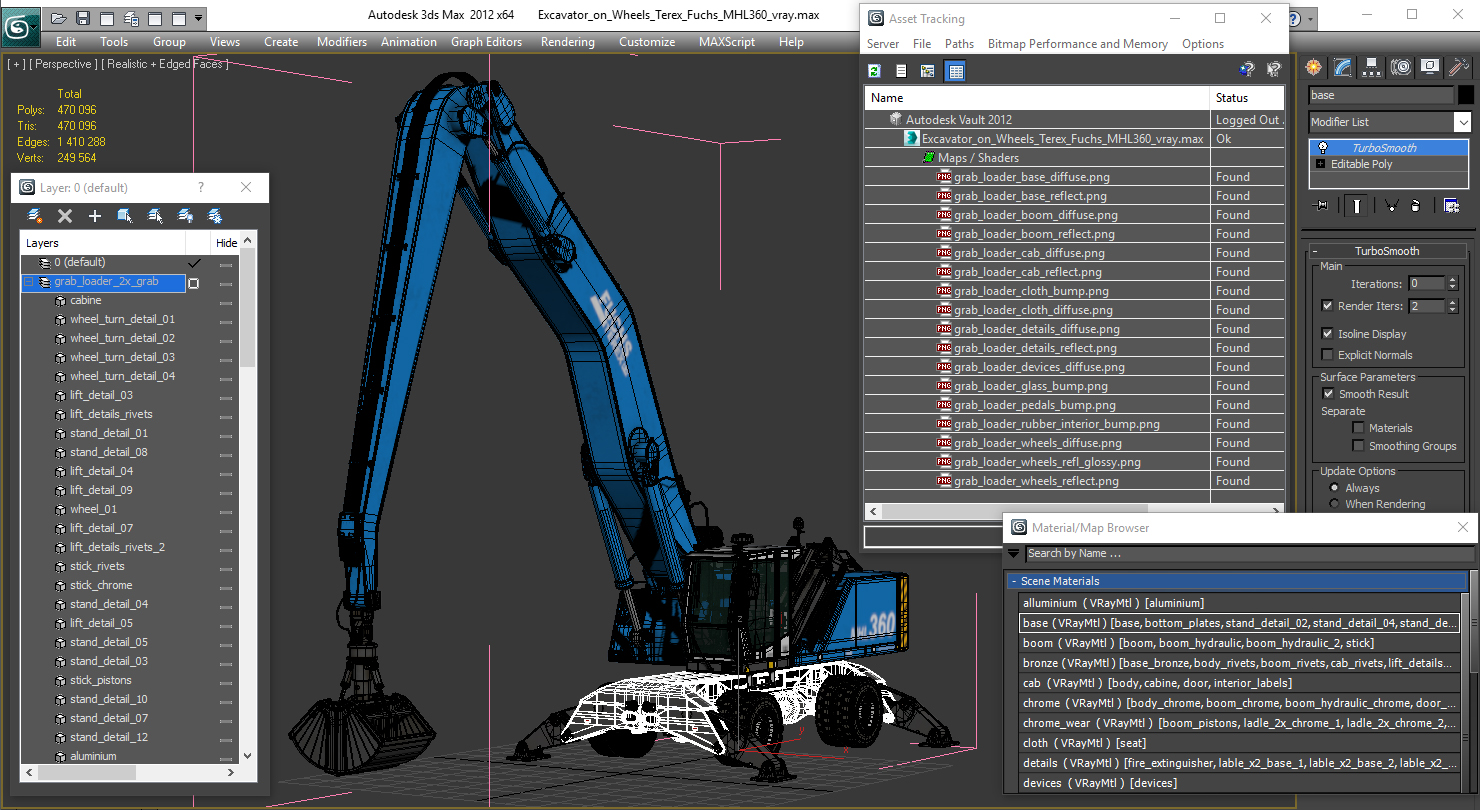
Task: Open the Quick Access toolbar dropdown arrow
Action: coord(198,18)
